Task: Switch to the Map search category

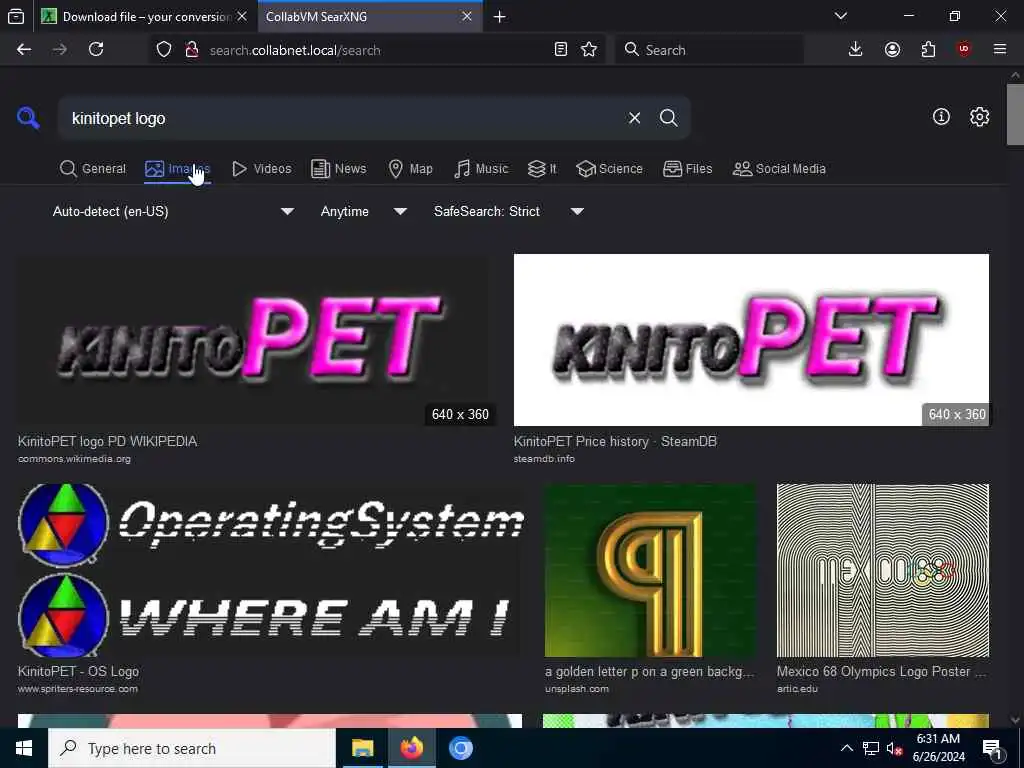Action: (411, 168)
